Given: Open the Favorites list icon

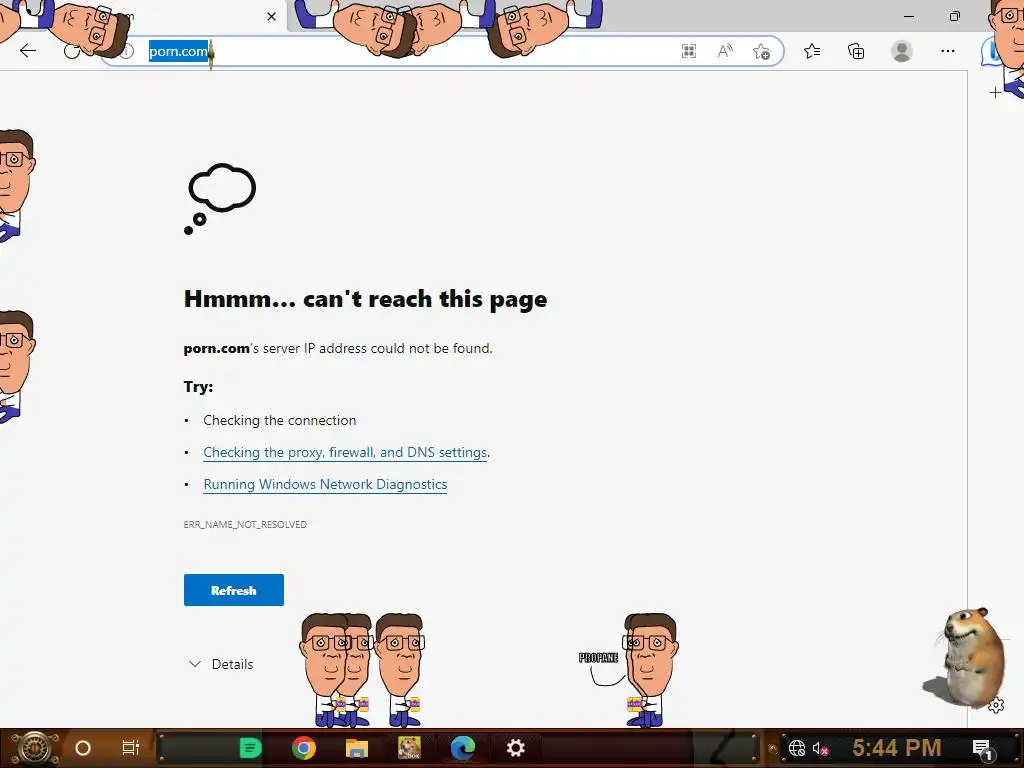Looking at the screenshot, I should [x=812, y=51].
